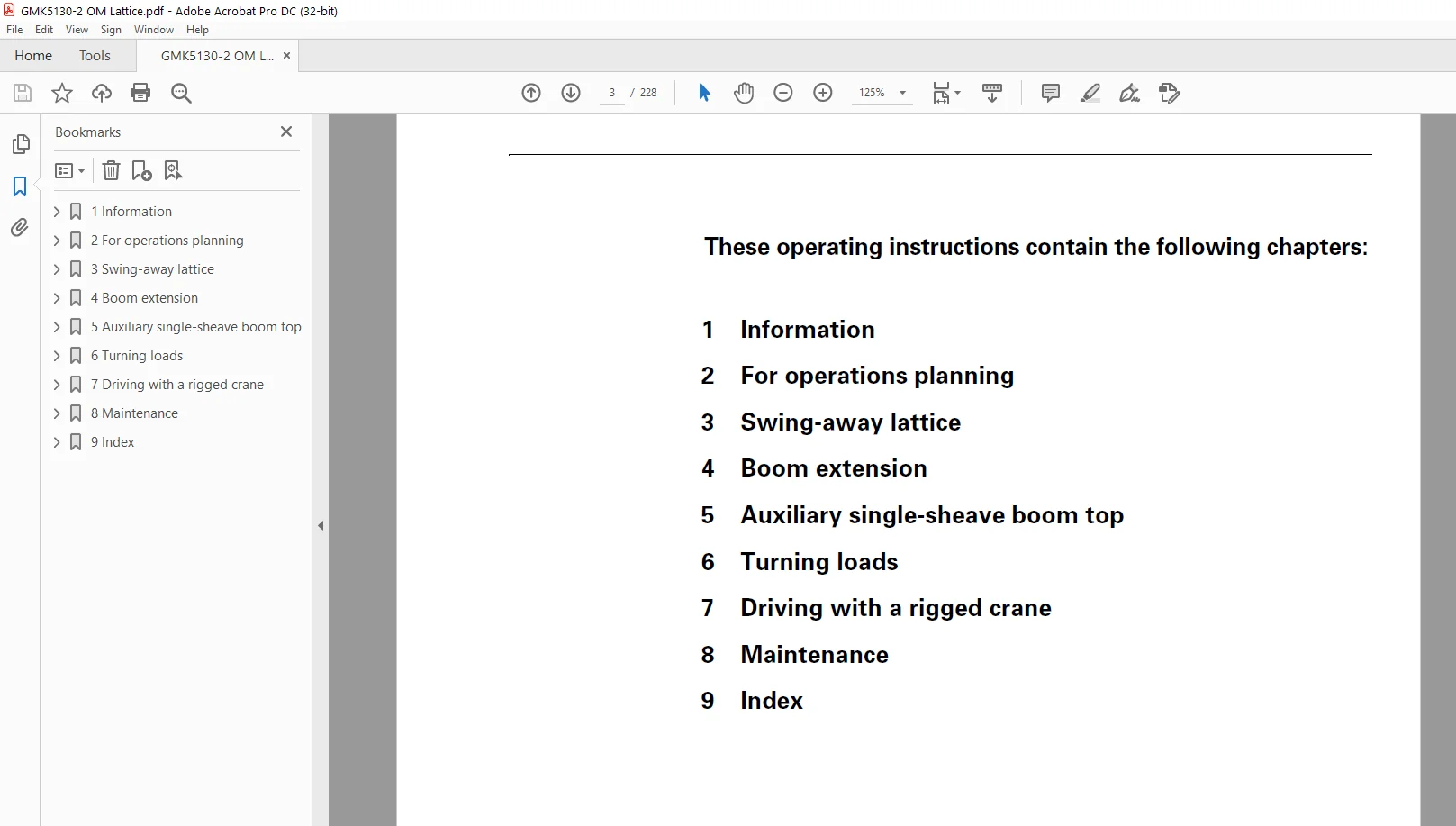Expand the 9 Index bookmark
1456x826 pixels.
(57, 442)
